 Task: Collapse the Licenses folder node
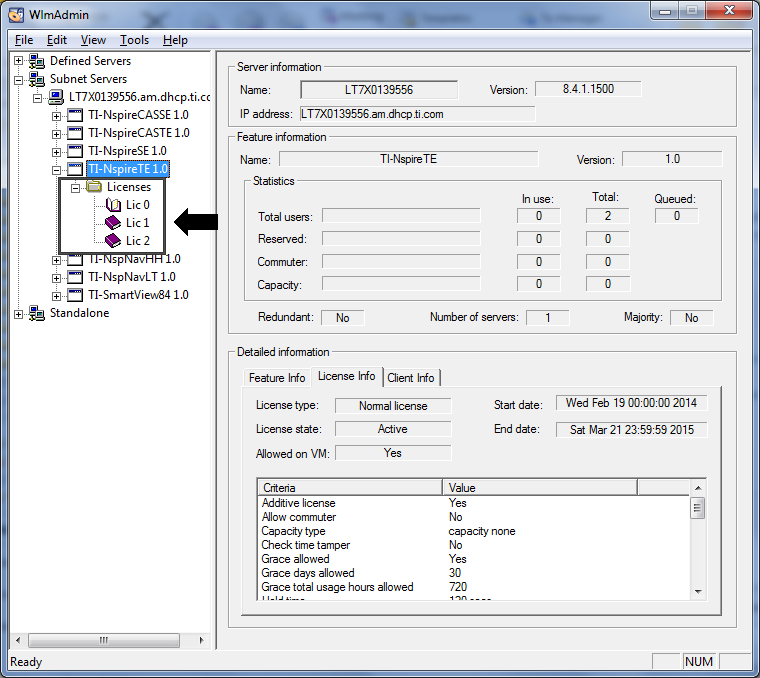pos(75,187)
